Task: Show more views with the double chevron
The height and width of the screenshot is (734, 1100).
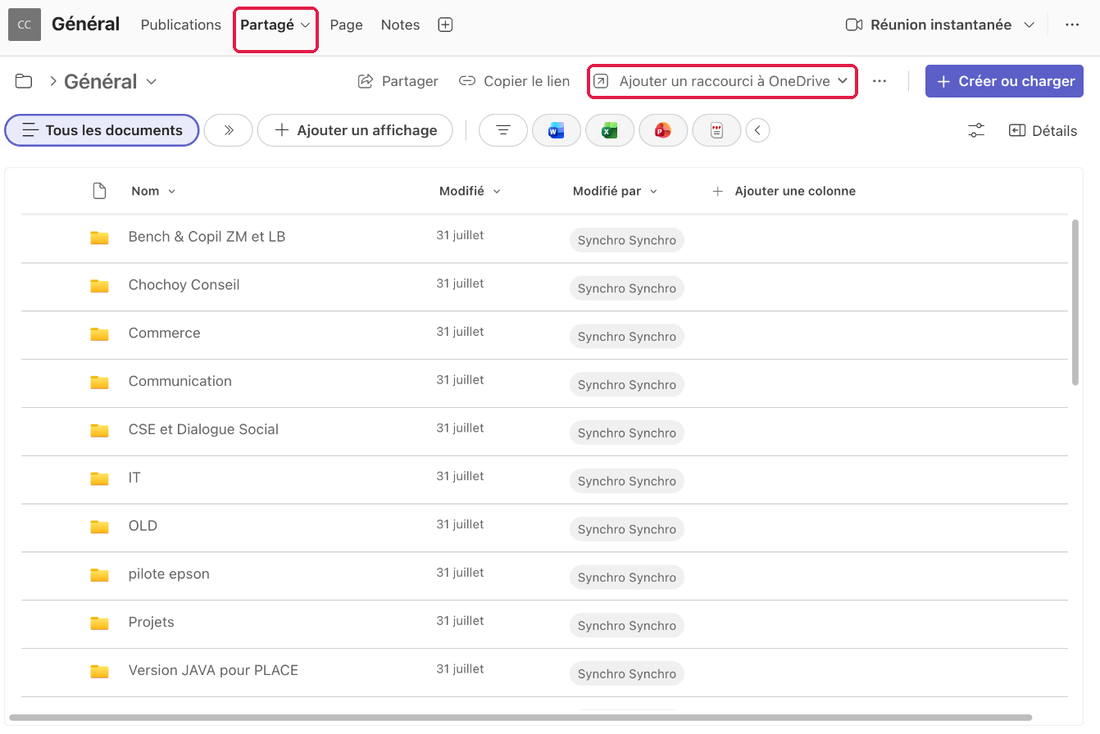Action: click(x=228, y=131)
